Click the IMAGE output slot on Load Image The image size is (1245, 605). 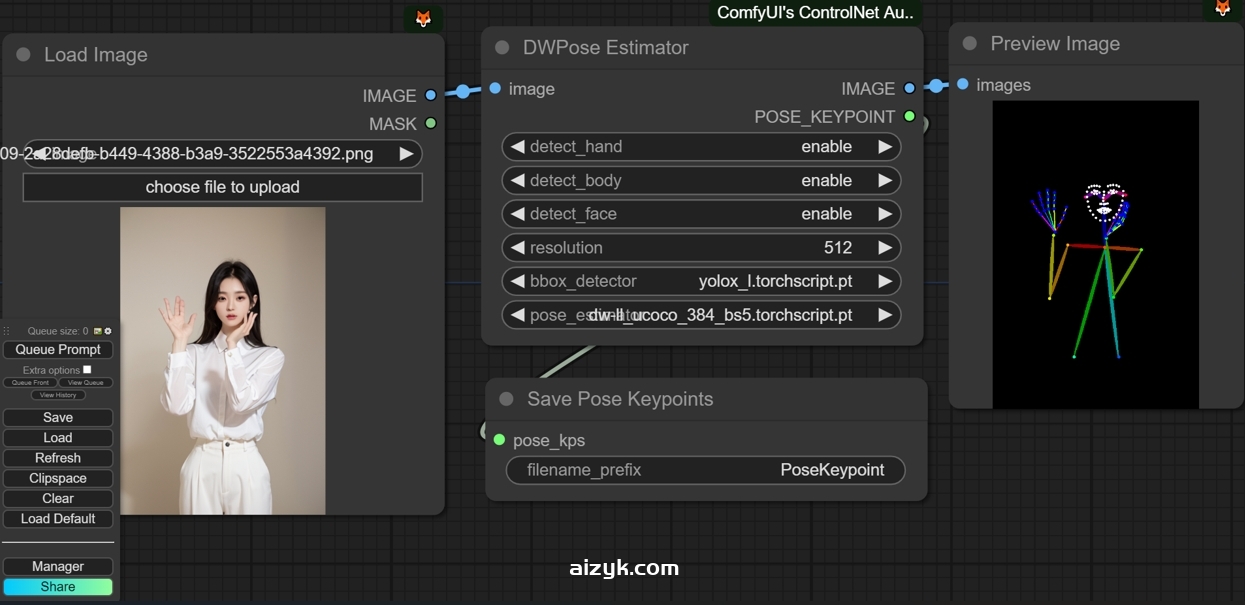click(430, 96)
